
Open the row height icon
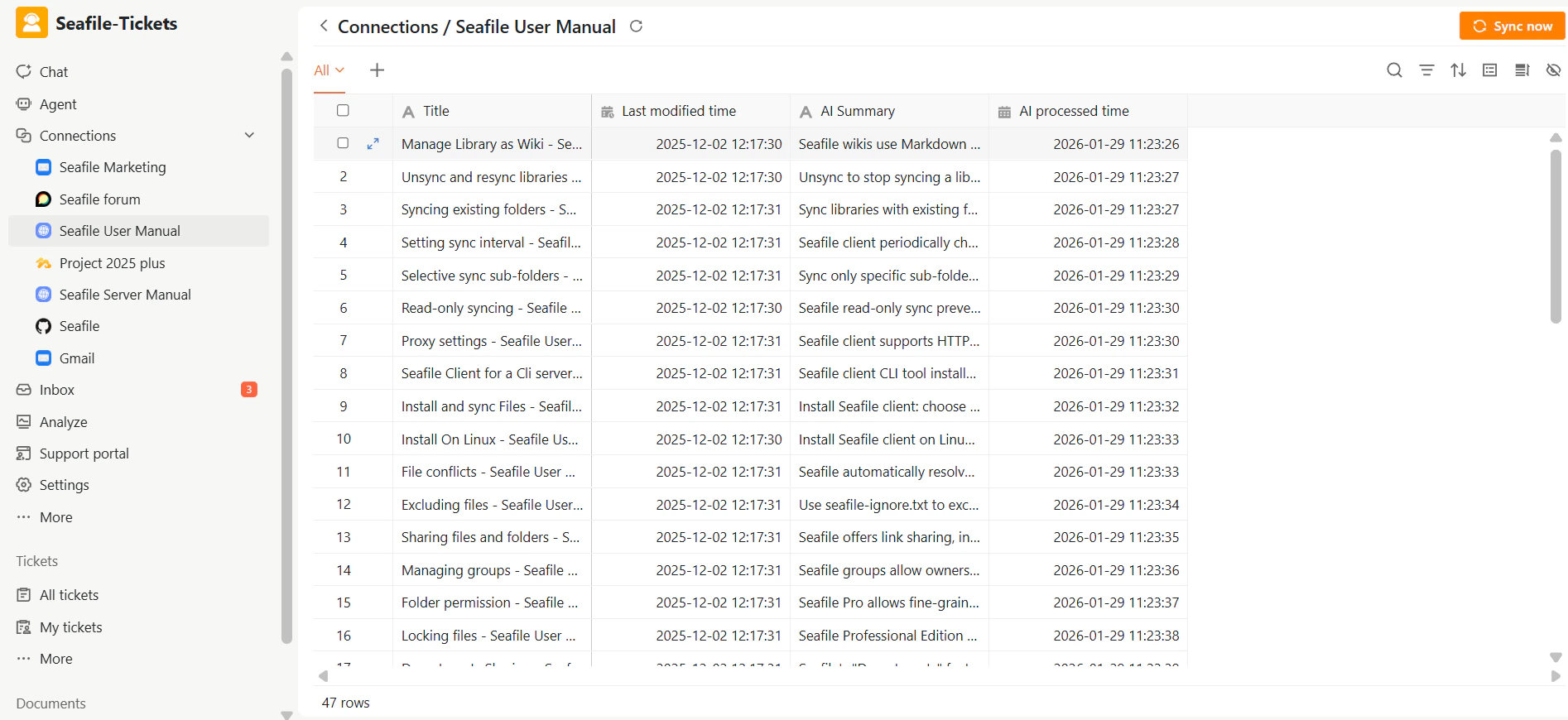[x=1522, y=70]
